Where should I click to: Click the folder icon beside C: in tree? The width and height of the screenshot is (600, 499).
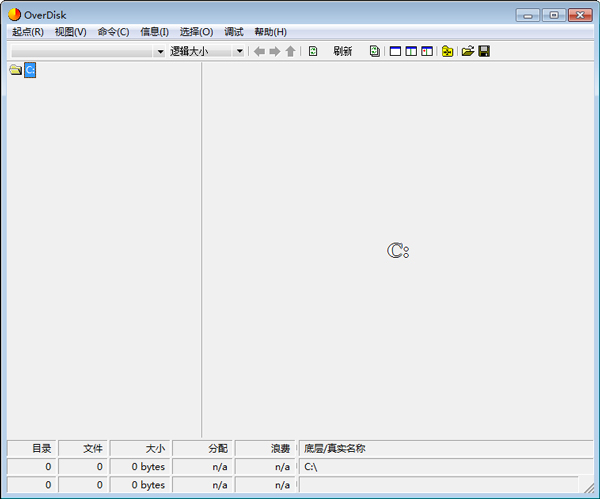coord(16,70)
